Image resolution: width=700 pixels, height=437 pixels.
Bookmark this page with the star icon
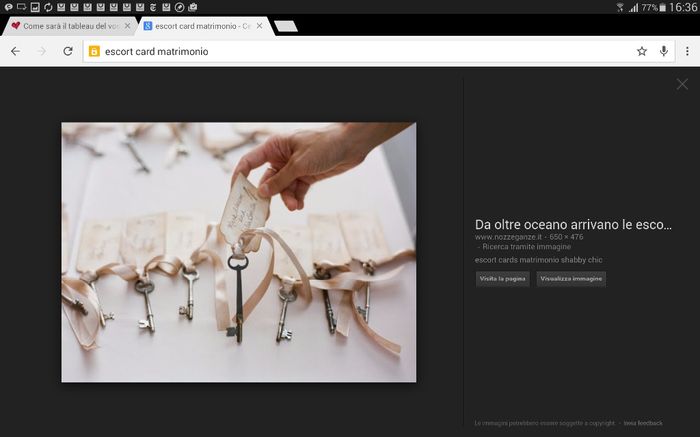tap(642, 51)
